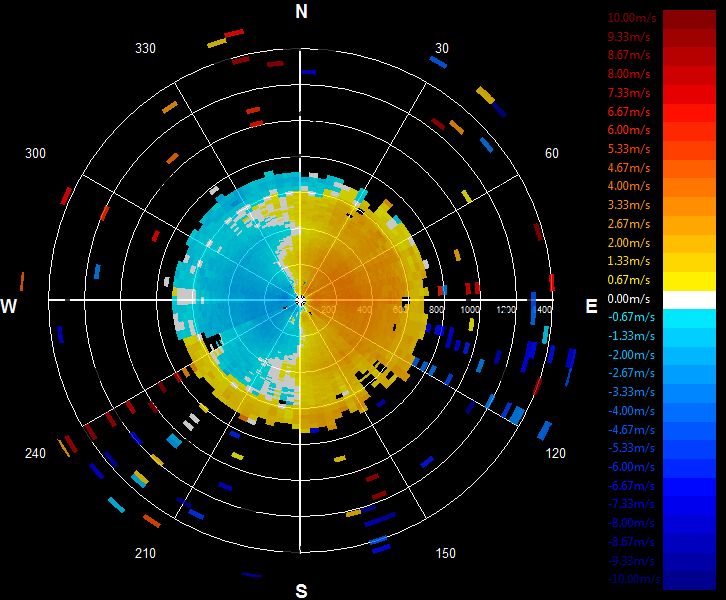Click the 800 range ring label

pos(436,309)
